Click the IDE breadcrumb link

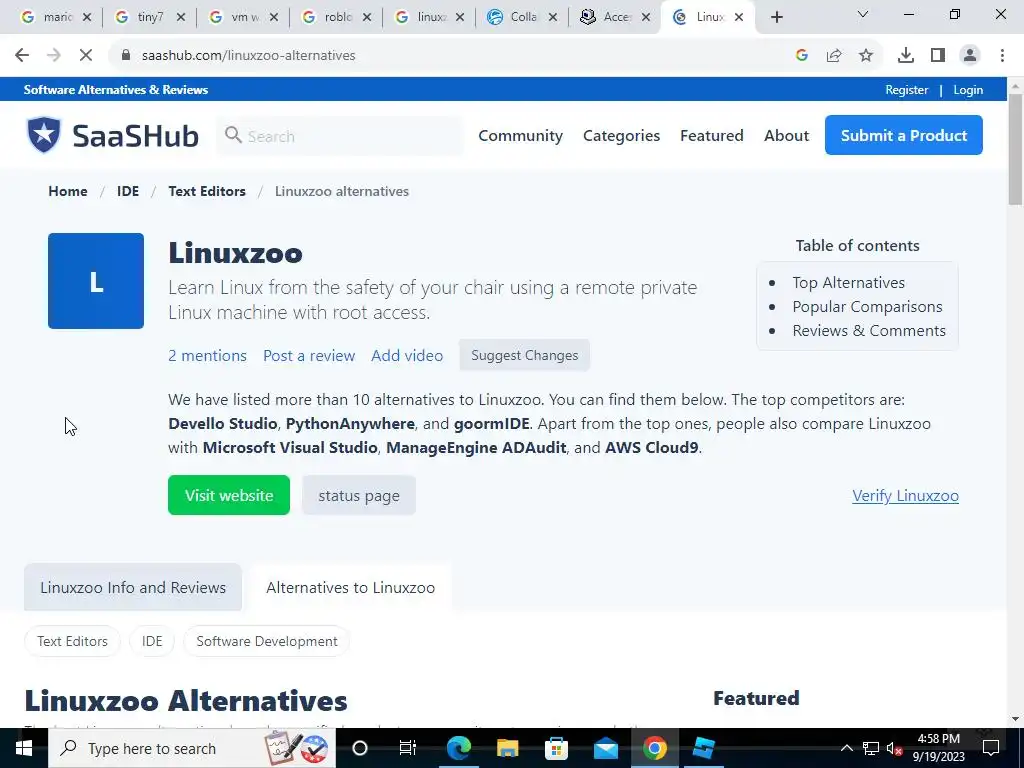click(x=128, y=191)
